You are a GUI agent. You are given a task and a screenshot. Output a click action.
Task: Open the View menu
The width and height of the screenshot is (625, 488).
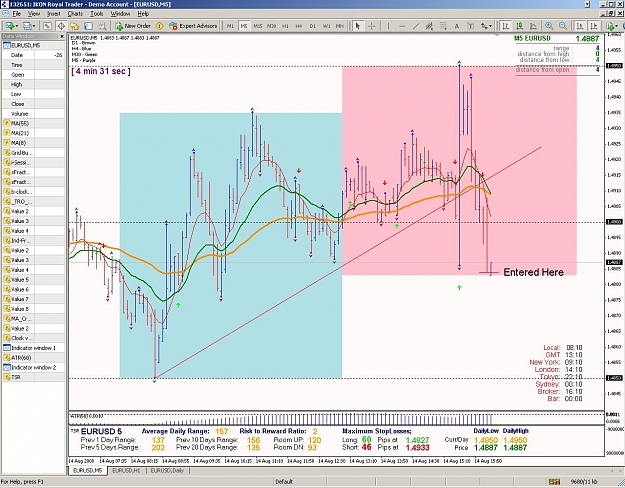pyautogui.click(x=34, y=14)
